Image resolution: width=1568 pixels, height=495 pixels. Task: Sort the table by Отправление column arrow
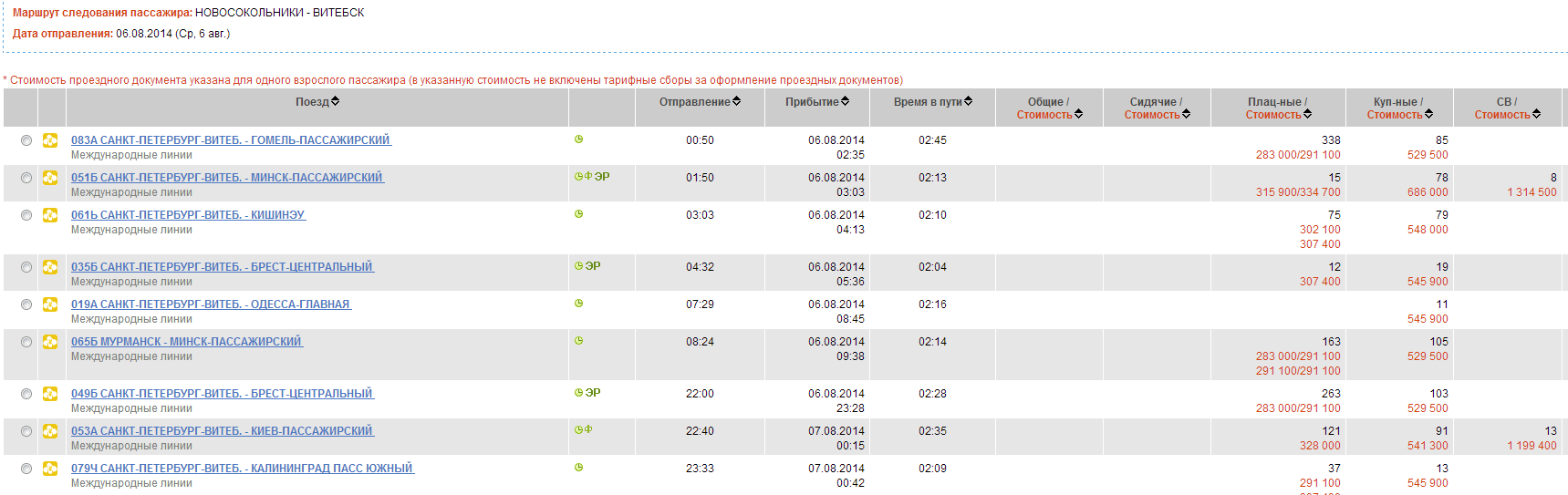[736, 101]
